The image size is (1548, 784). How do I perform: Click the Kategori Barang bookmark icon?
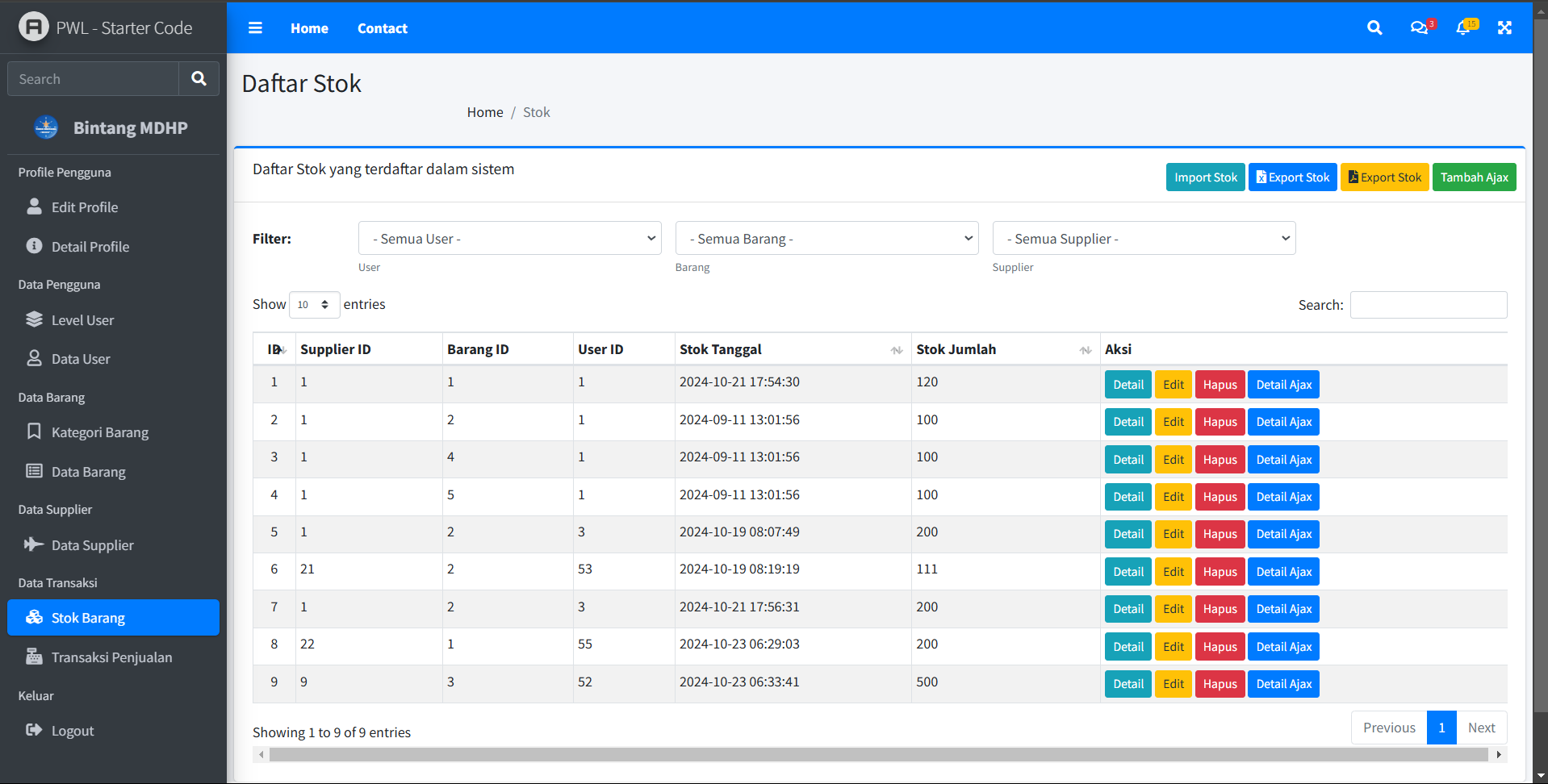(x=34, y=432)
